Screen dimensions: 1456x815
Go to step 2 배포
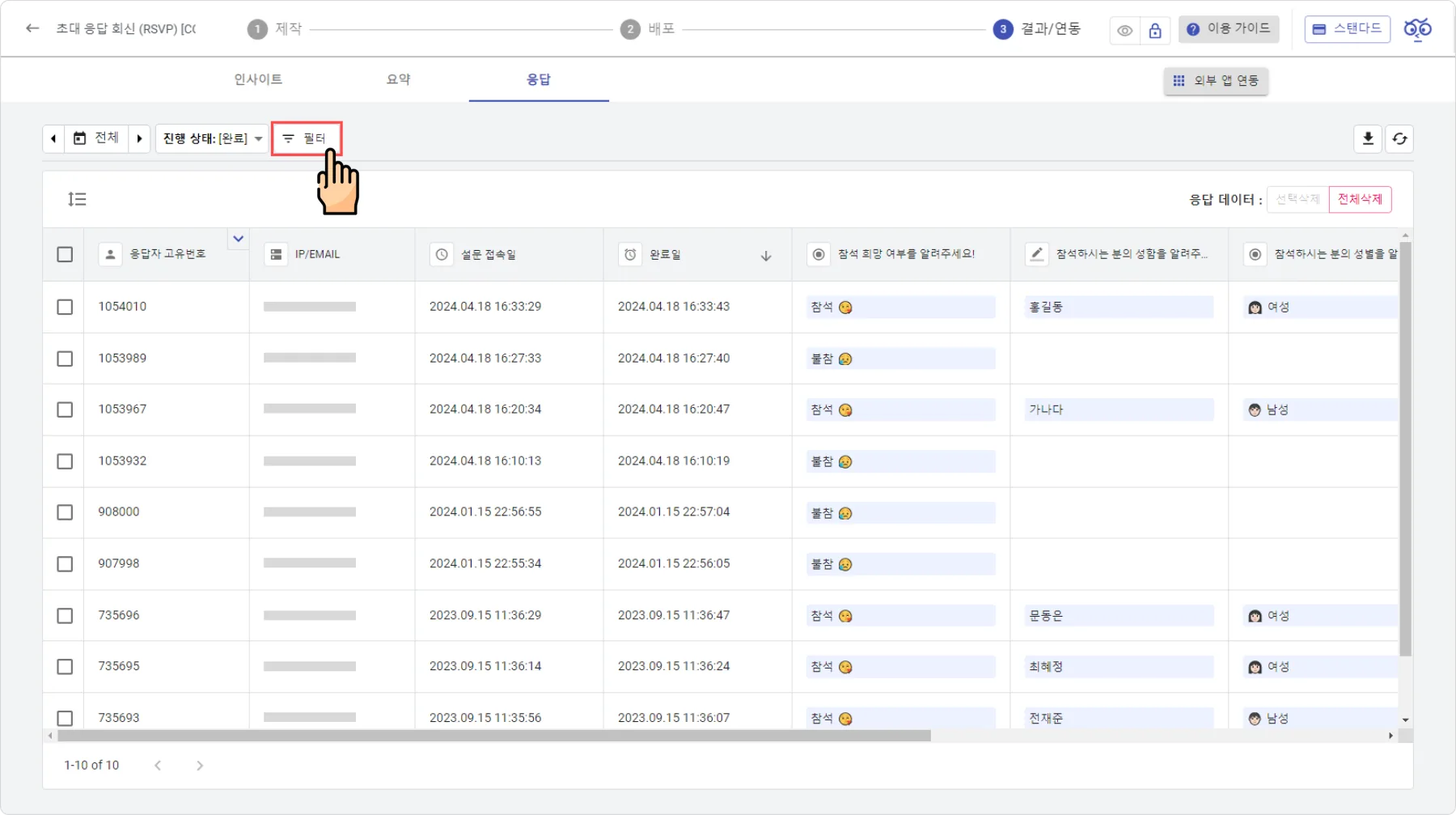[x=648, y=29]
